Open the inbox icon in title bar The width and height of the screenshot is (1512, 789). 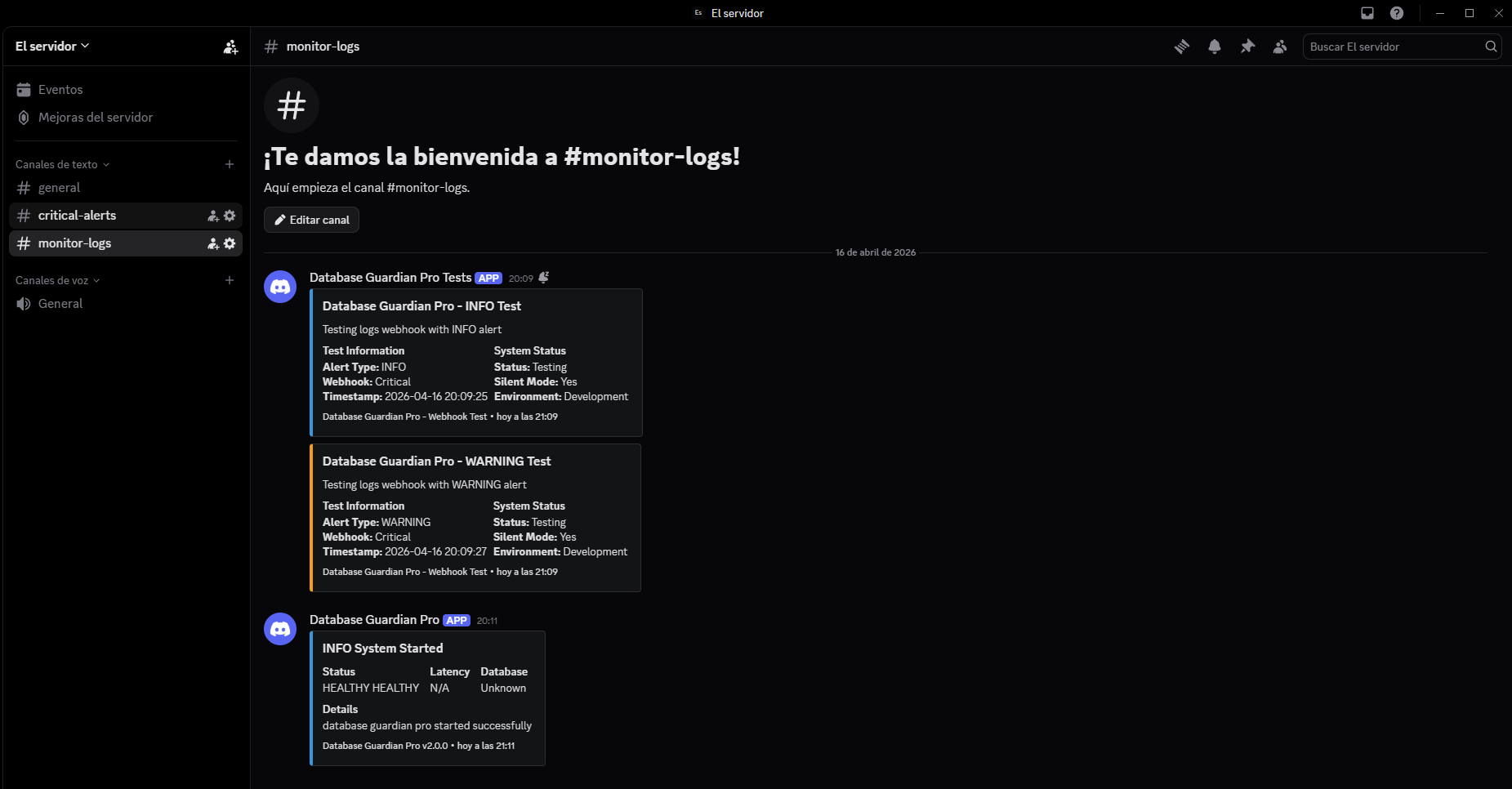click(x=1367, y=13)
